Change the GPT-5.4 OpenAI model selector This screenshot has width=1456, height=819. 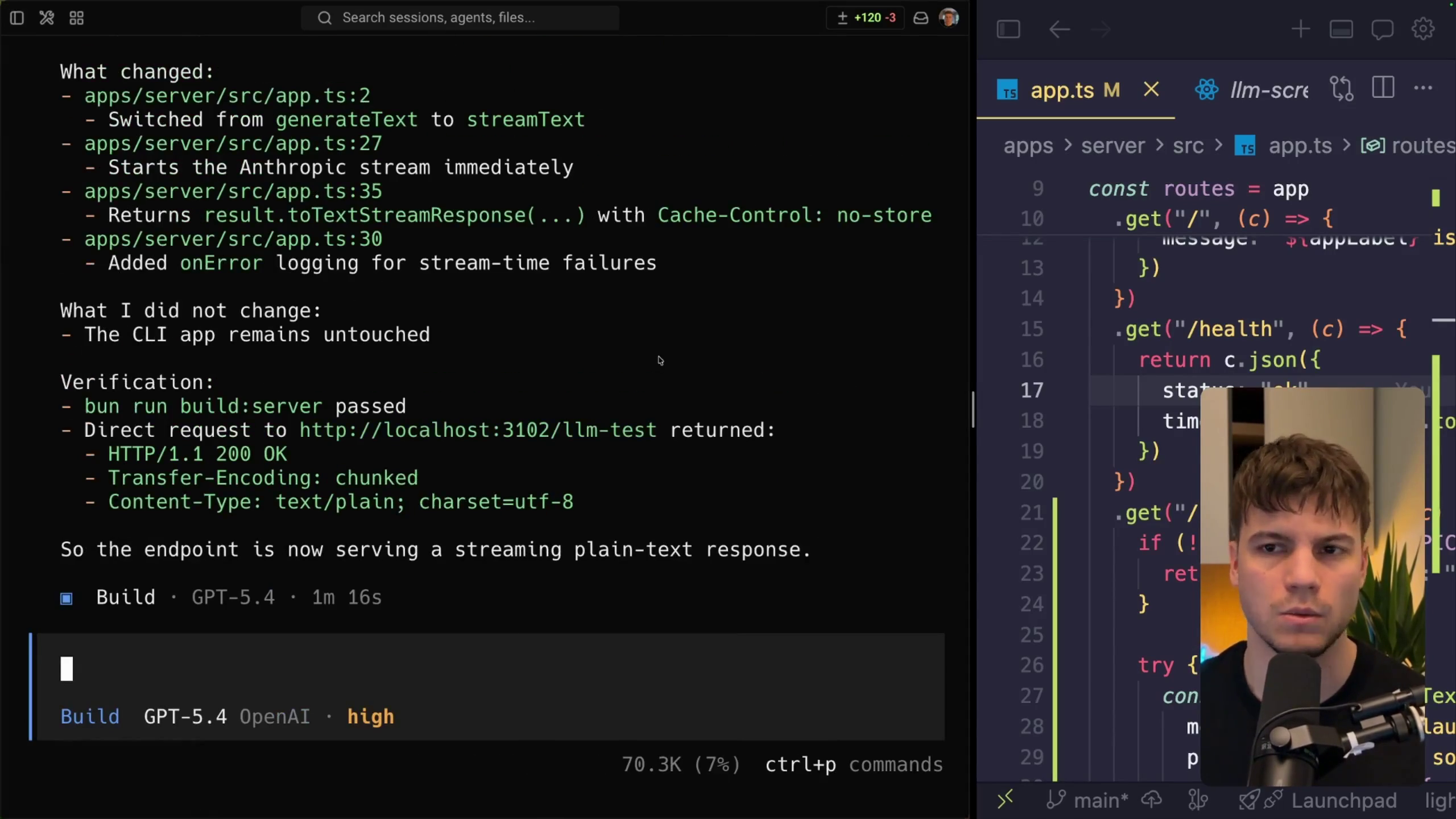click(227, 717)
